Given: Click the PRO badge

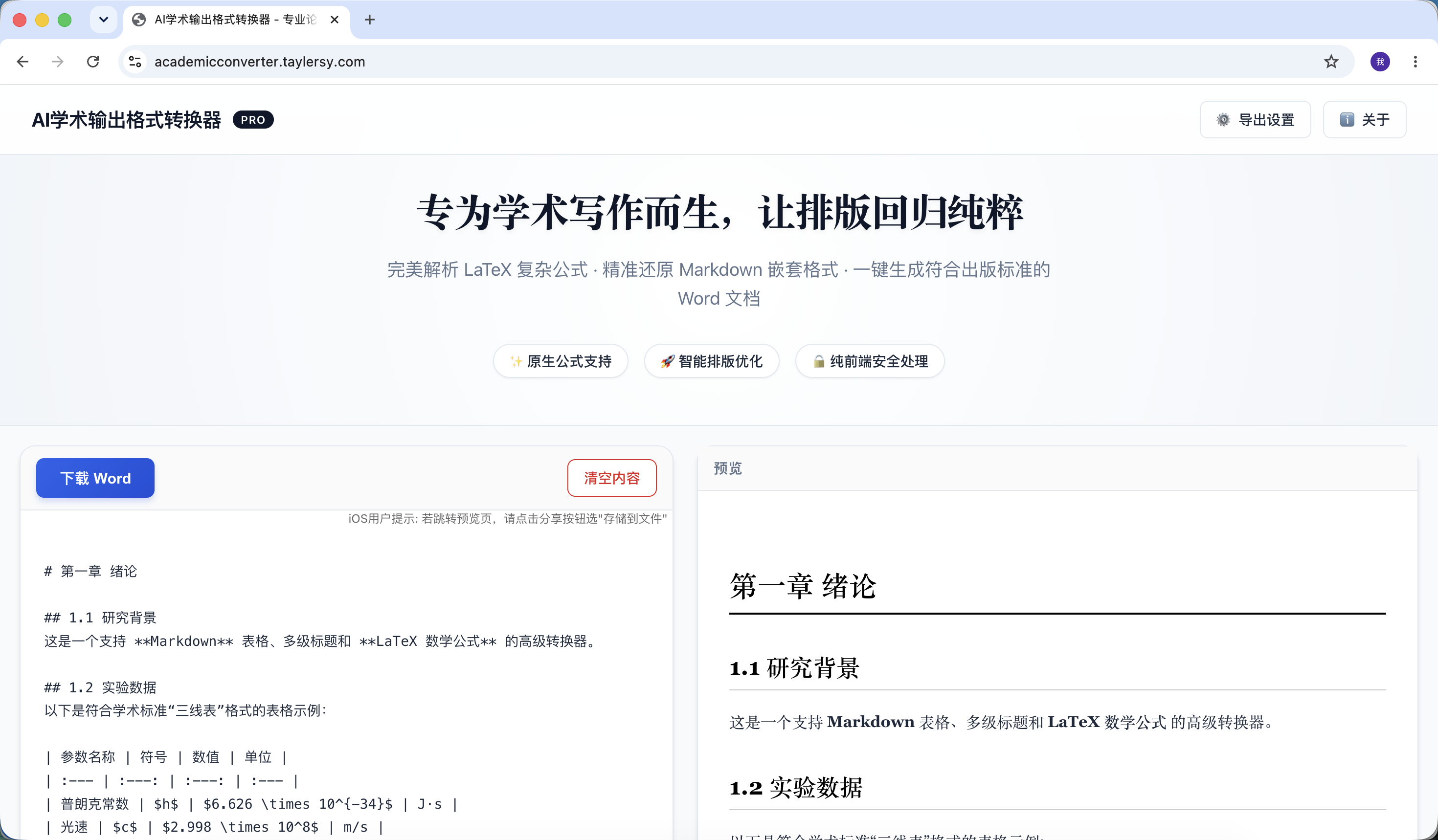Looking at the screenshot, I should (253, 120).
